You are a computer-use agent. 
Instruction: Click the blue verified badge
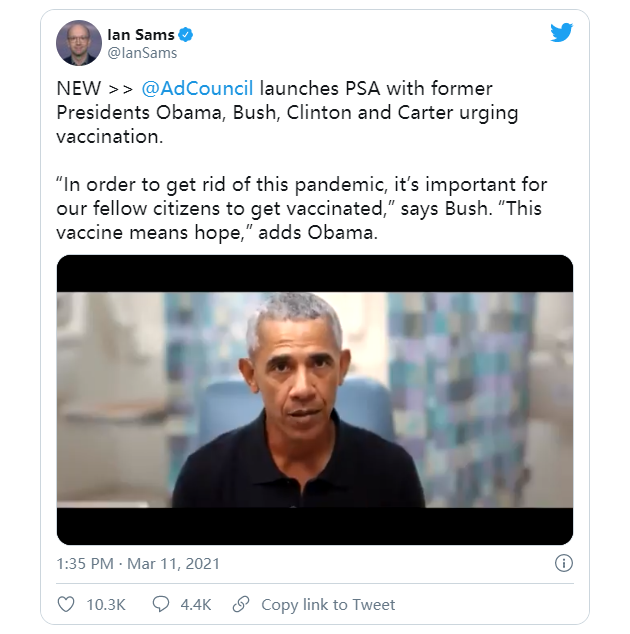[x=186, y=35]
